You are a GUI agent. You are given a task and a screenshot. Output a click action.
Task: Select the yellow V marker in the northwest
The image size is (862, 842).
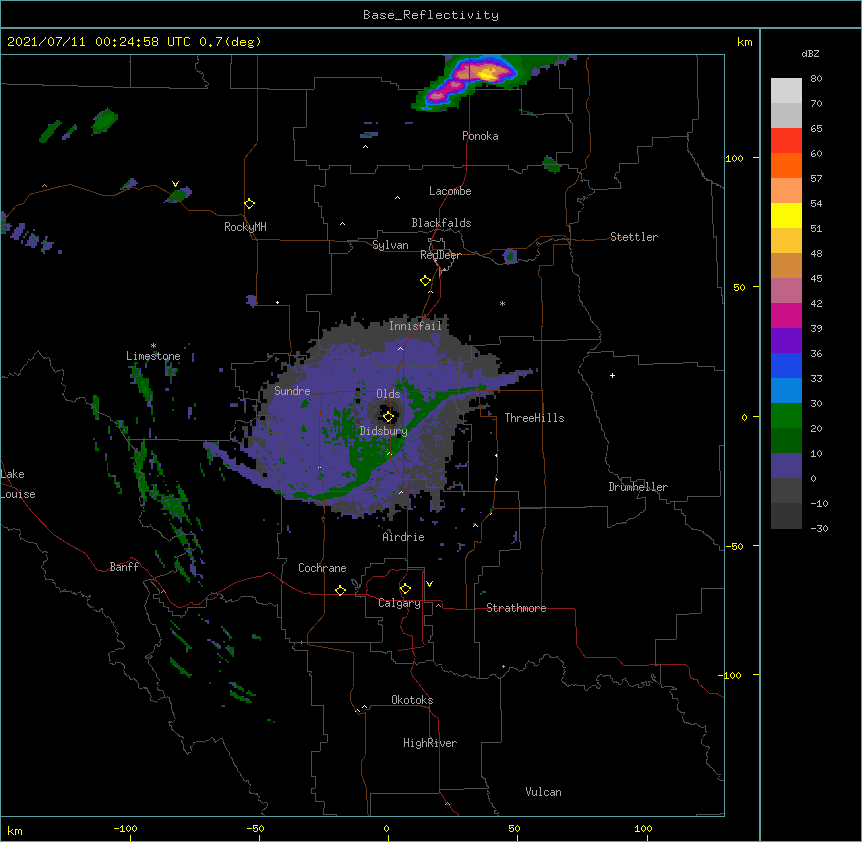tap(175, 184)
